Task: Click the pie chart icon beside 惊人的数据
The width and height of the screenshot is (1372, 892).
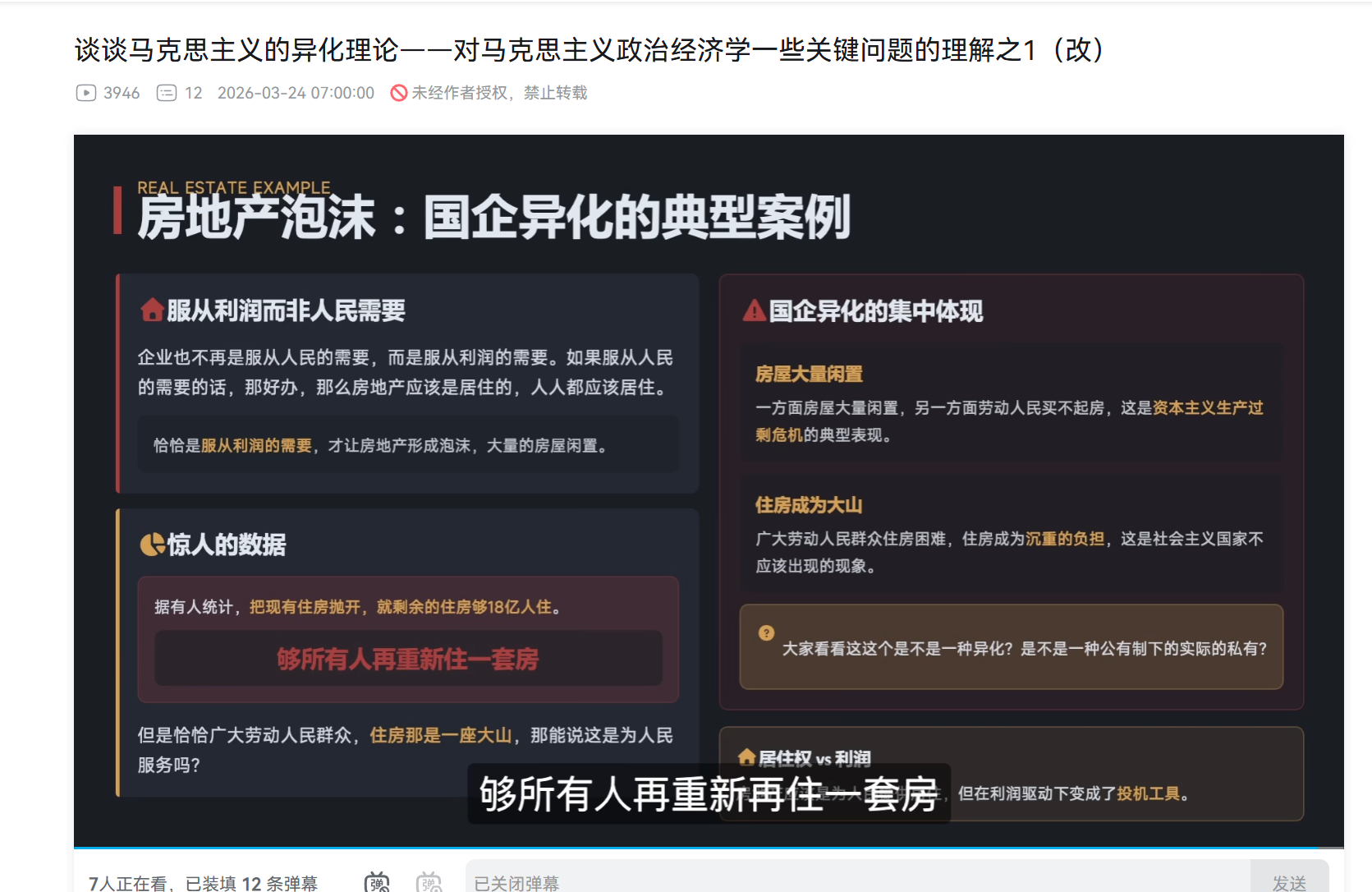Action: [x=152, y=544]
